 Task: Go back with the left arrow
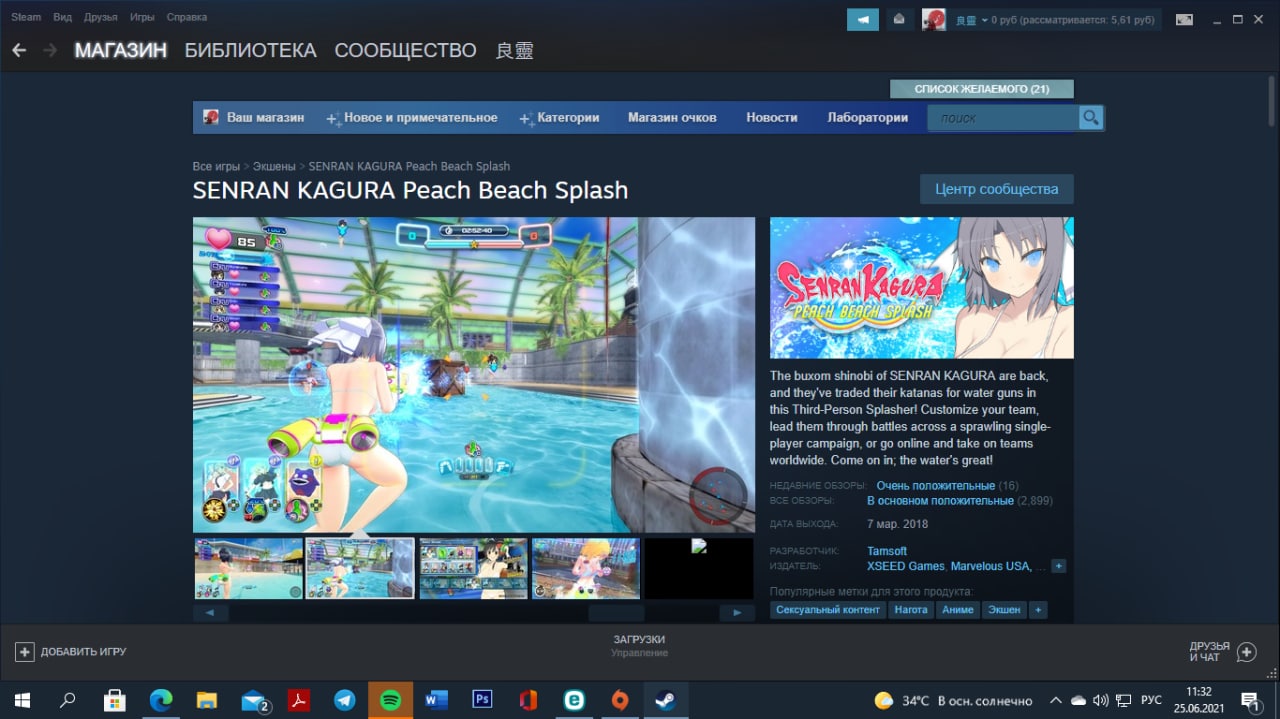pyautogui.click(x=19, y=50)
